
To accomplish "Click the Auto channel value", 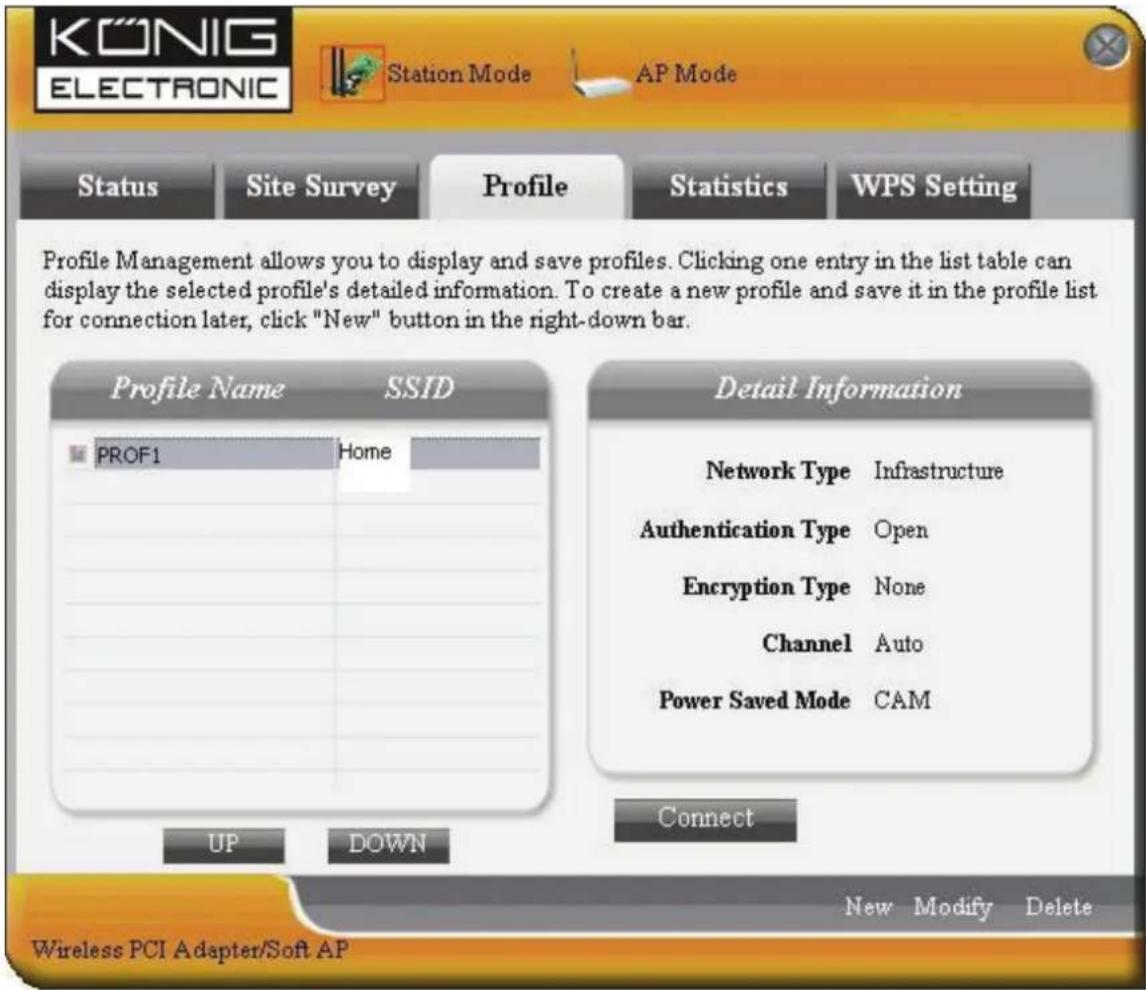I will point(899,644).
